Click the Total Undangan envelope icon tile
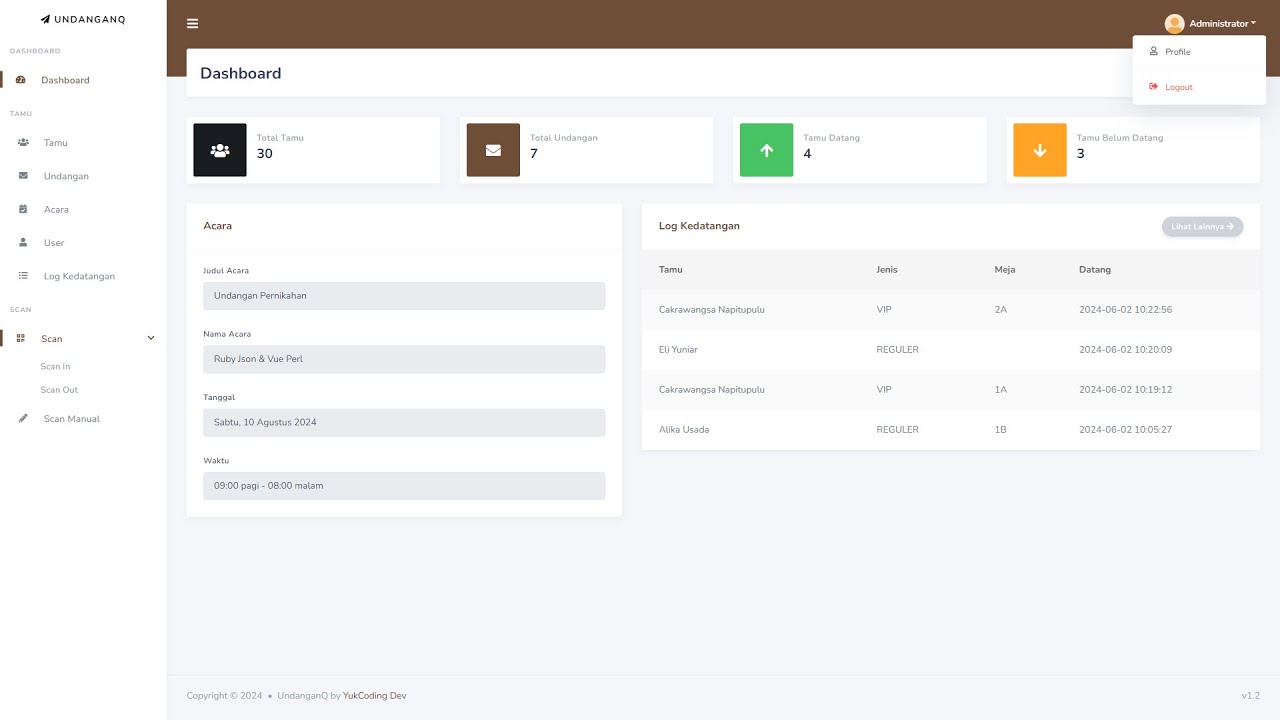1280x720 pixels. click(493, 150)
